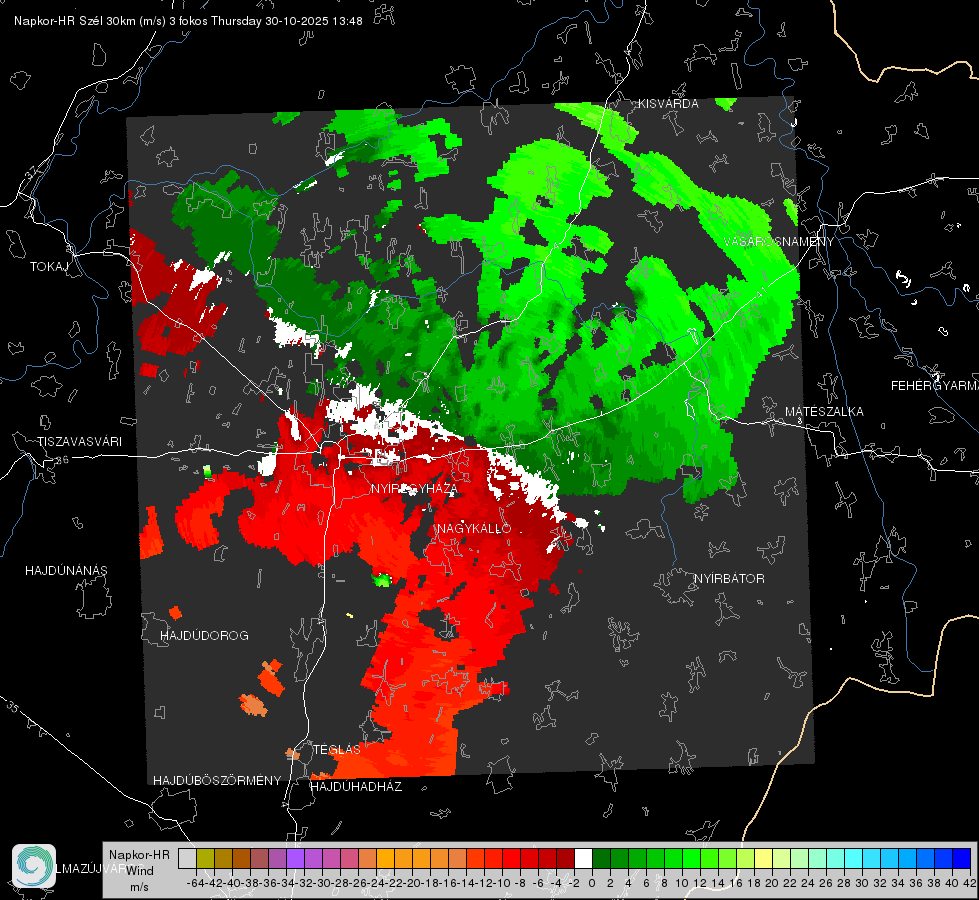This screenshot has width=979, height=900.
Task: Pick the white swatch in the wind legend
Action: [583, 858]
